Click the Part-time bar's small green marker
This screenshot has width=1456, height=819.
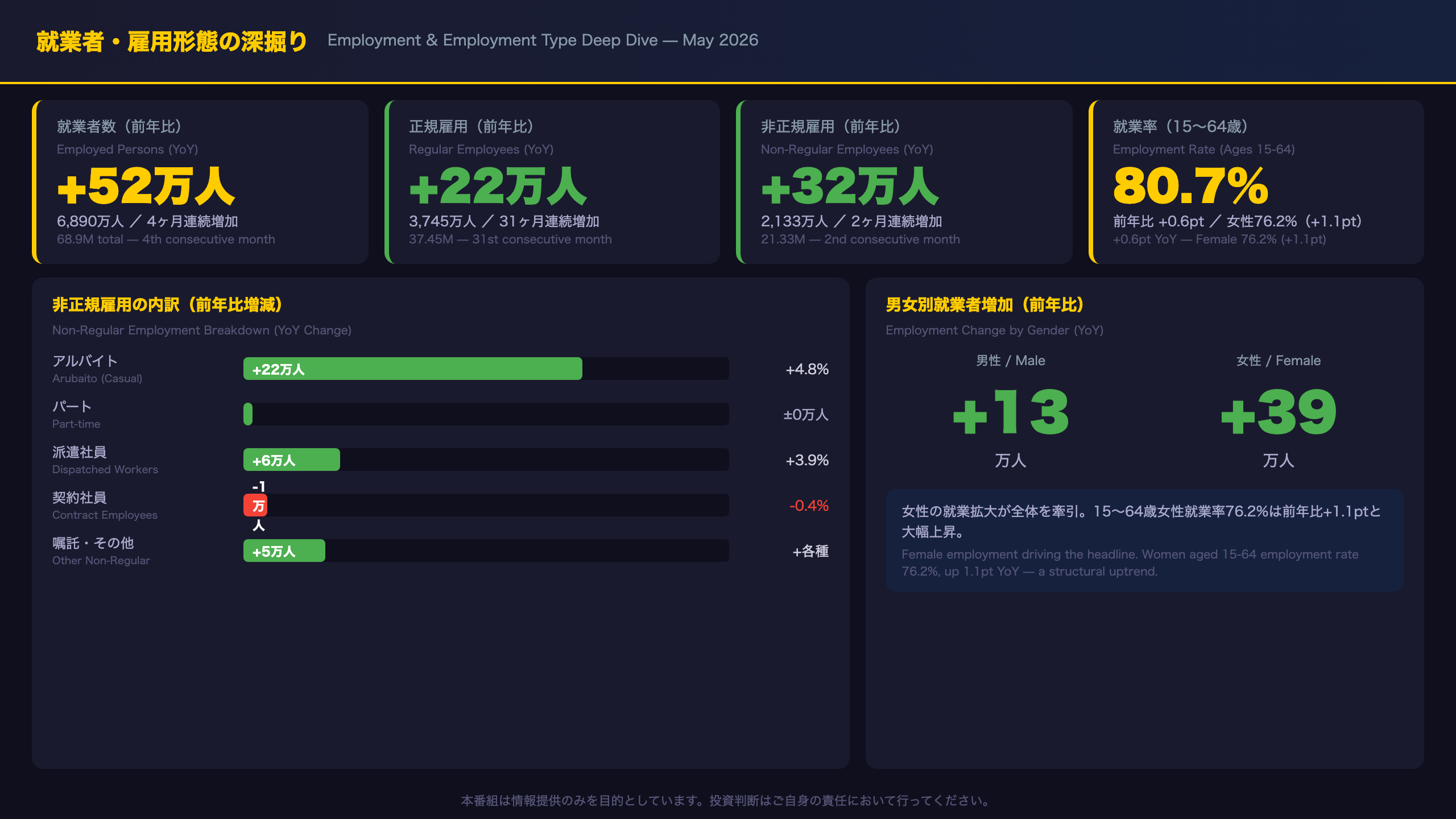[248, 414]
